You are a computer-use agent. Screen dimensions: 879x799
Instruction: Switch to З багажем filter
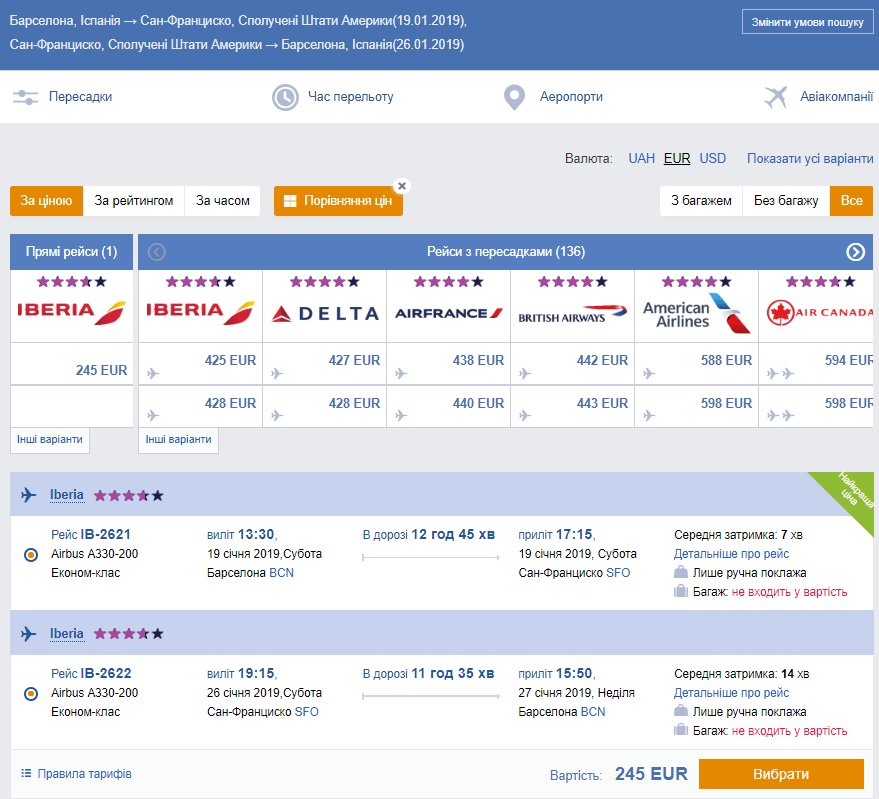click(x=700, y=201)
